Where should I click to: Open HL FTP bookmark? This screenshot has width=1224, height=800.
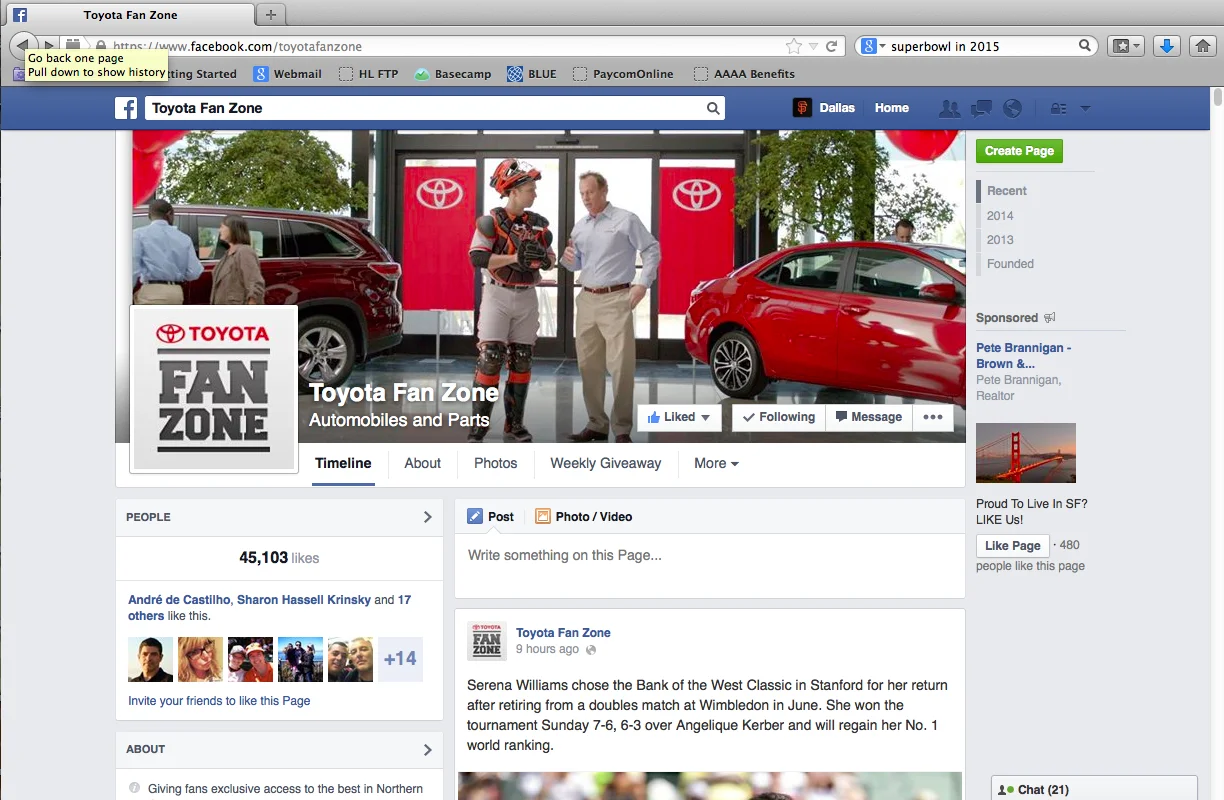pos(369,74)
